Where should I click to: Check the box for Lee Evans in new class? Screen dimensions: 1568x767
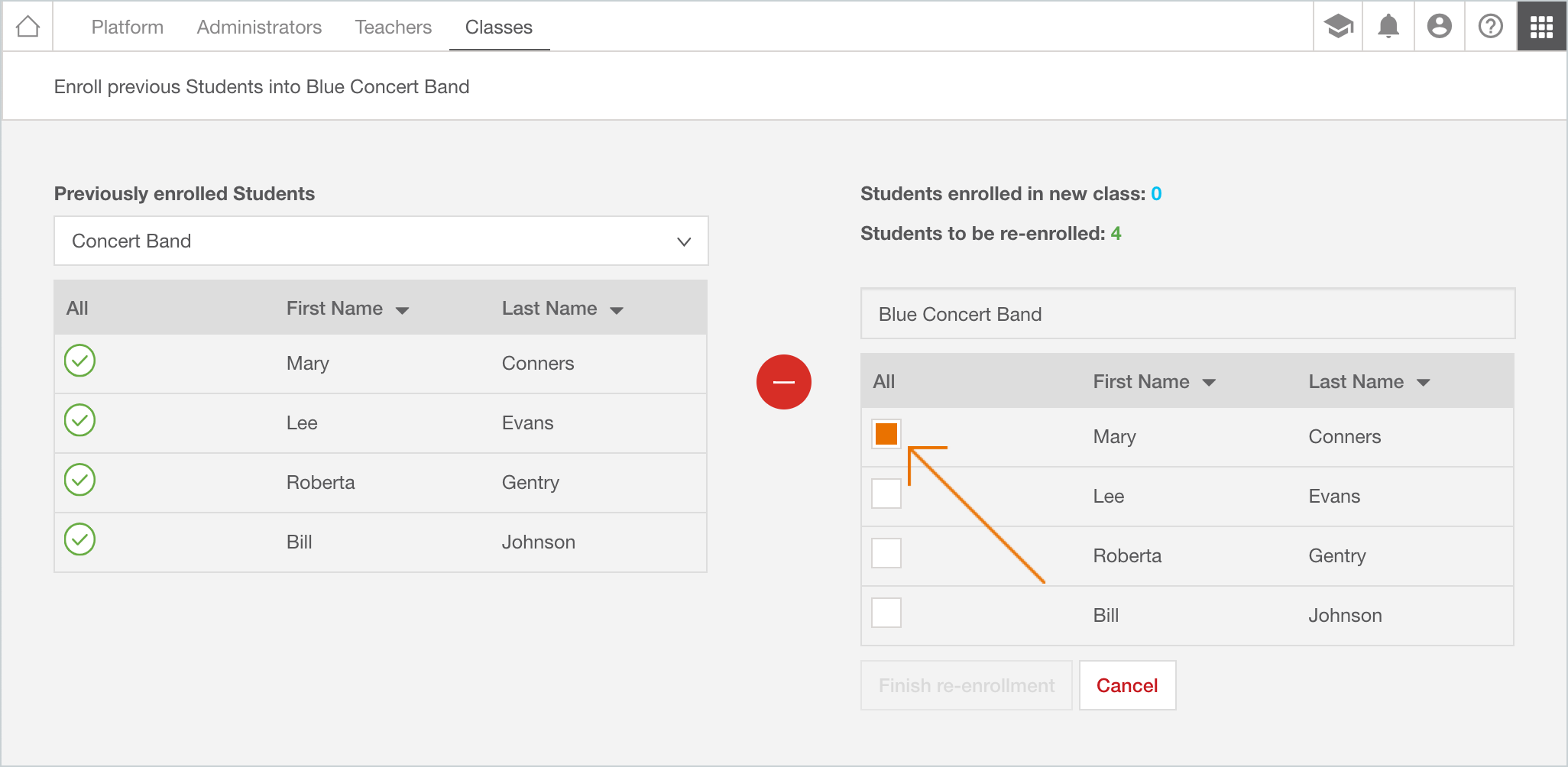pos(886,494)
